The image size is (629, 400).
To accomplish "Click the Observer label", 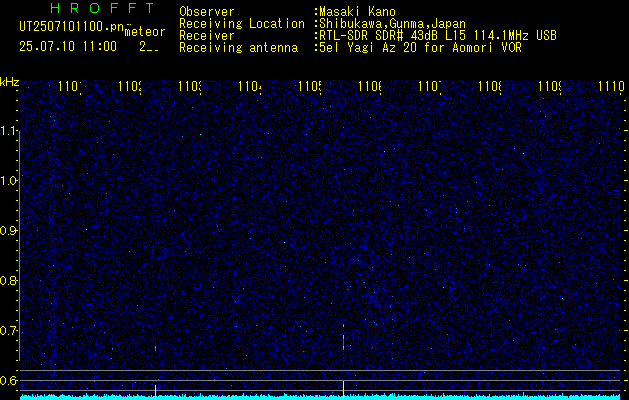I will (x=207, y=12).
